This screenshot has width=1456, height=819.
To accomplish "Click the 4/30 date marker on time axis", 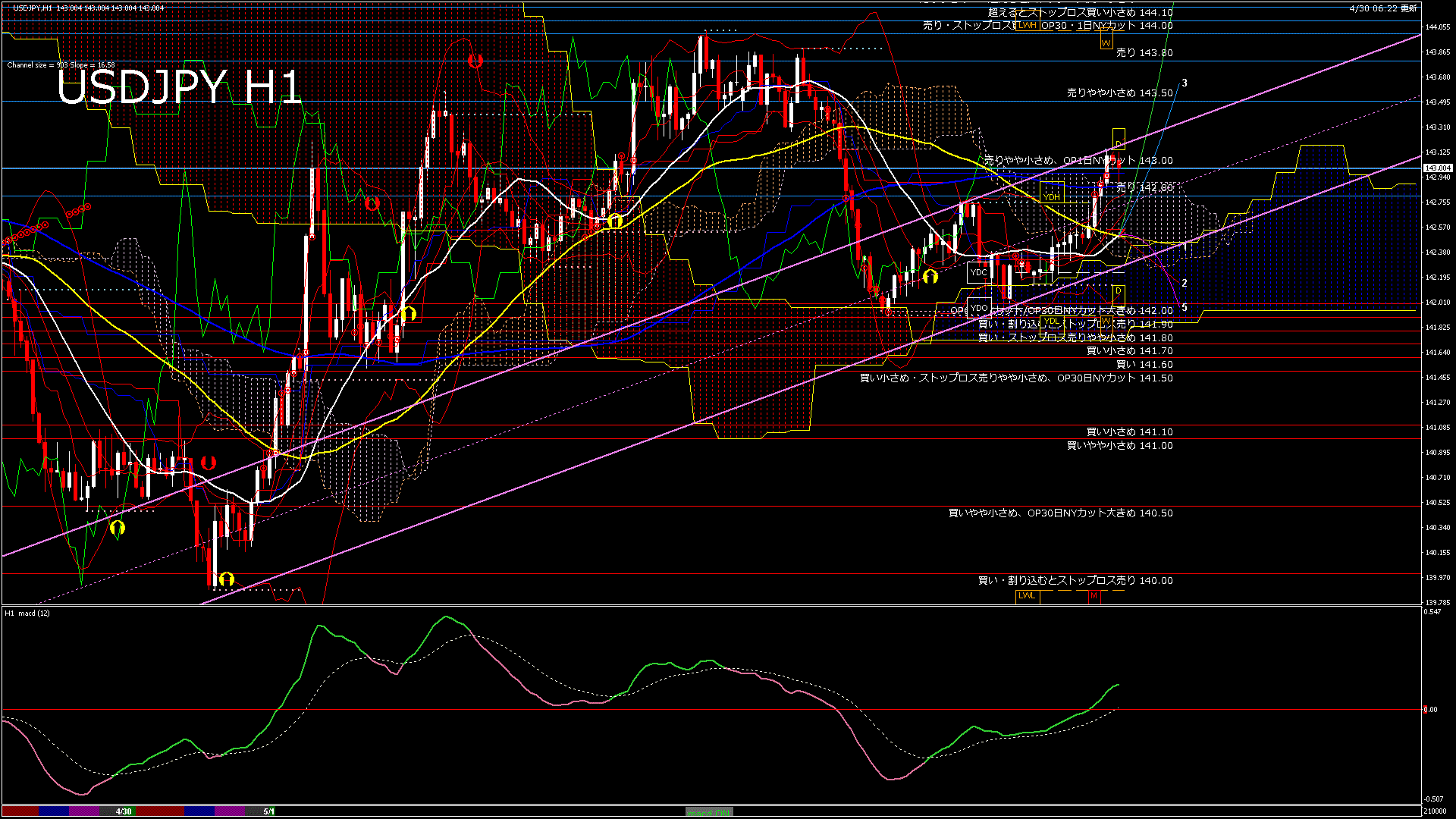I will tap(124, 811).
